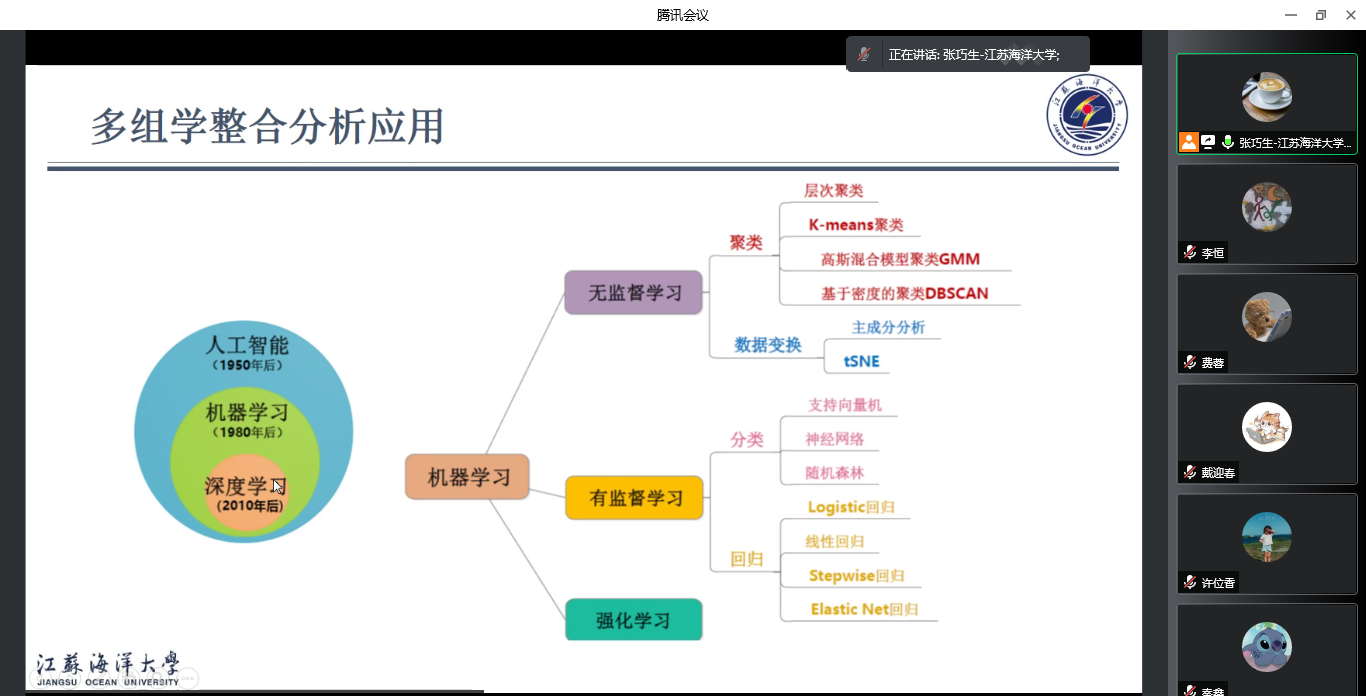Click the muted microphone icon in speaking banner
This screenshot has height=696, width=1366.
(x=864, y=55)
